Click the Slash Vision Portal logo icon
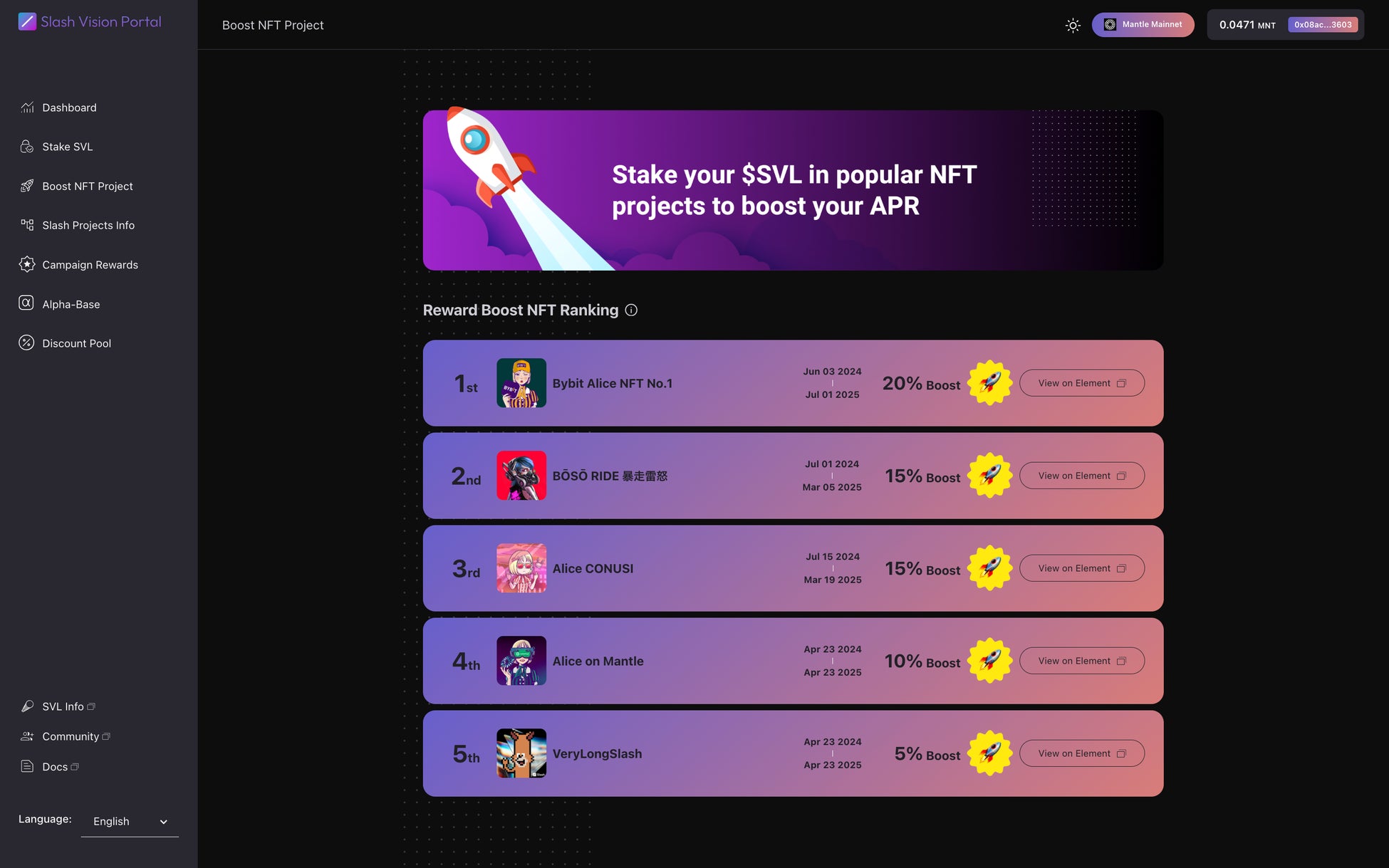Image resolution: width=1389 pixels, height=868 pixels. [x=27, y=21]
